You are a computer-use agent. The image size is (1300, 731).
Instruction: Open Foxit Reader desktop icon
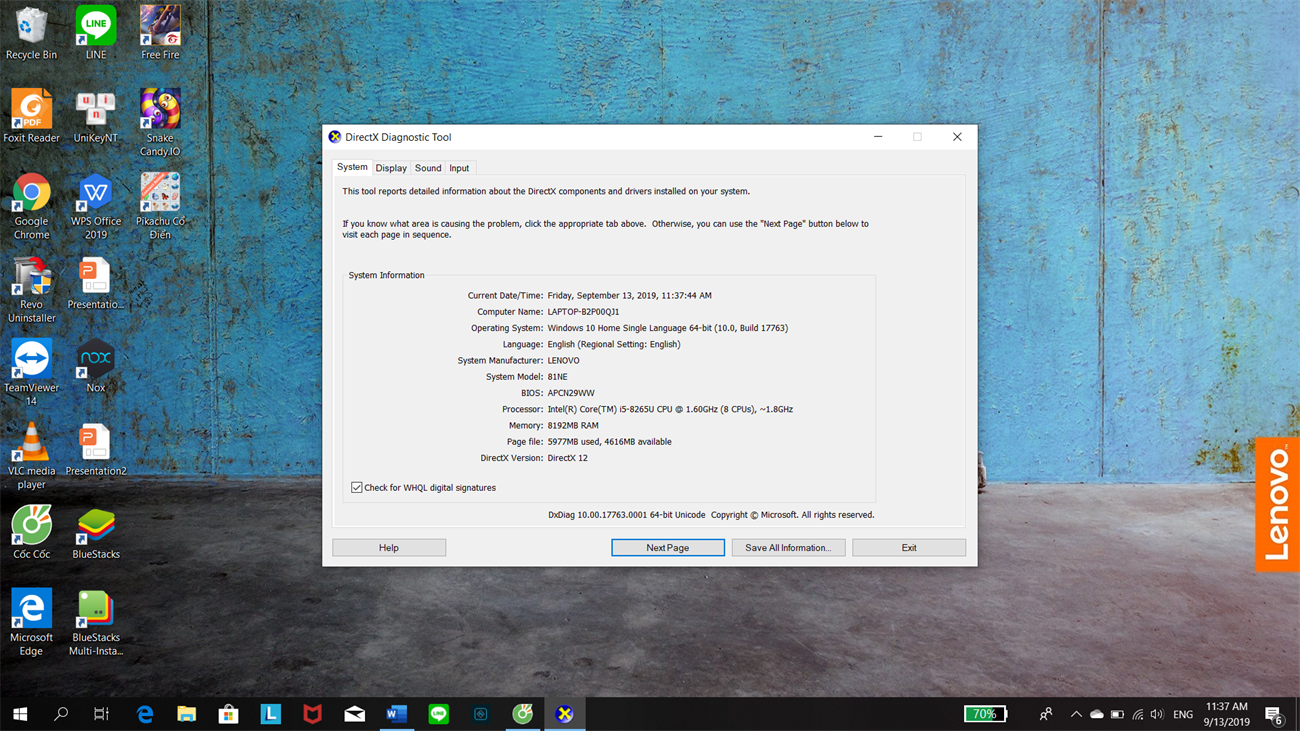[31, 116]
